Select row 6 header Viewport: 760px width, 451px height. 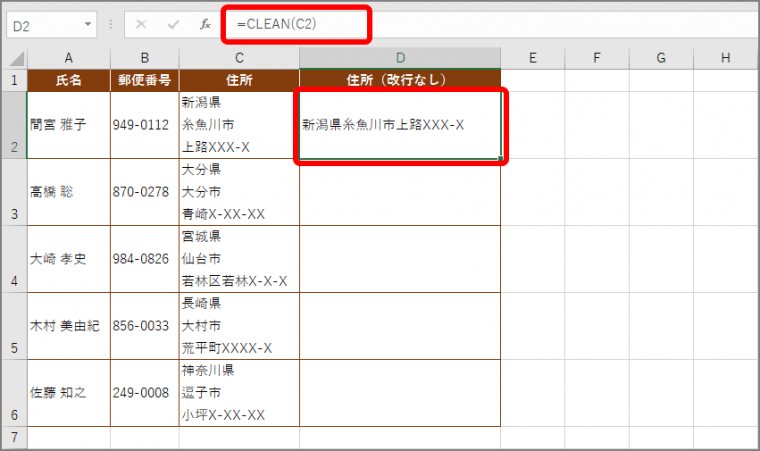(14, 393)
